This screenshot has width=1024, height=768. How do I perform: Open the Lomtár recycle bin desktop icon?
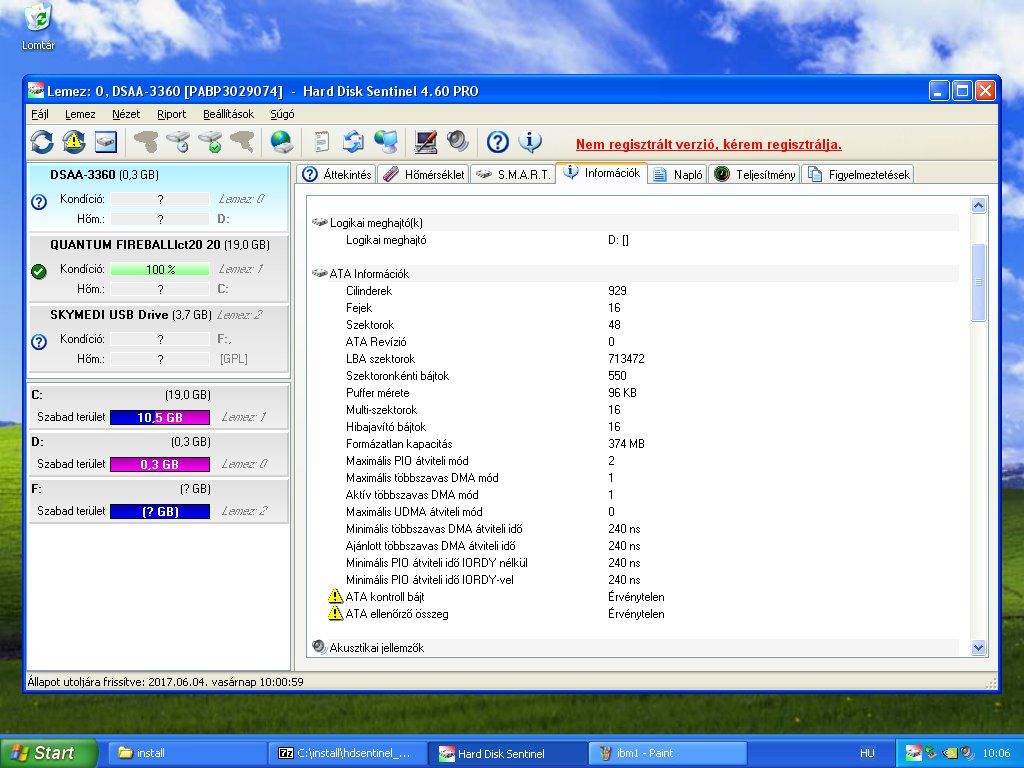[x=38, y=26]
